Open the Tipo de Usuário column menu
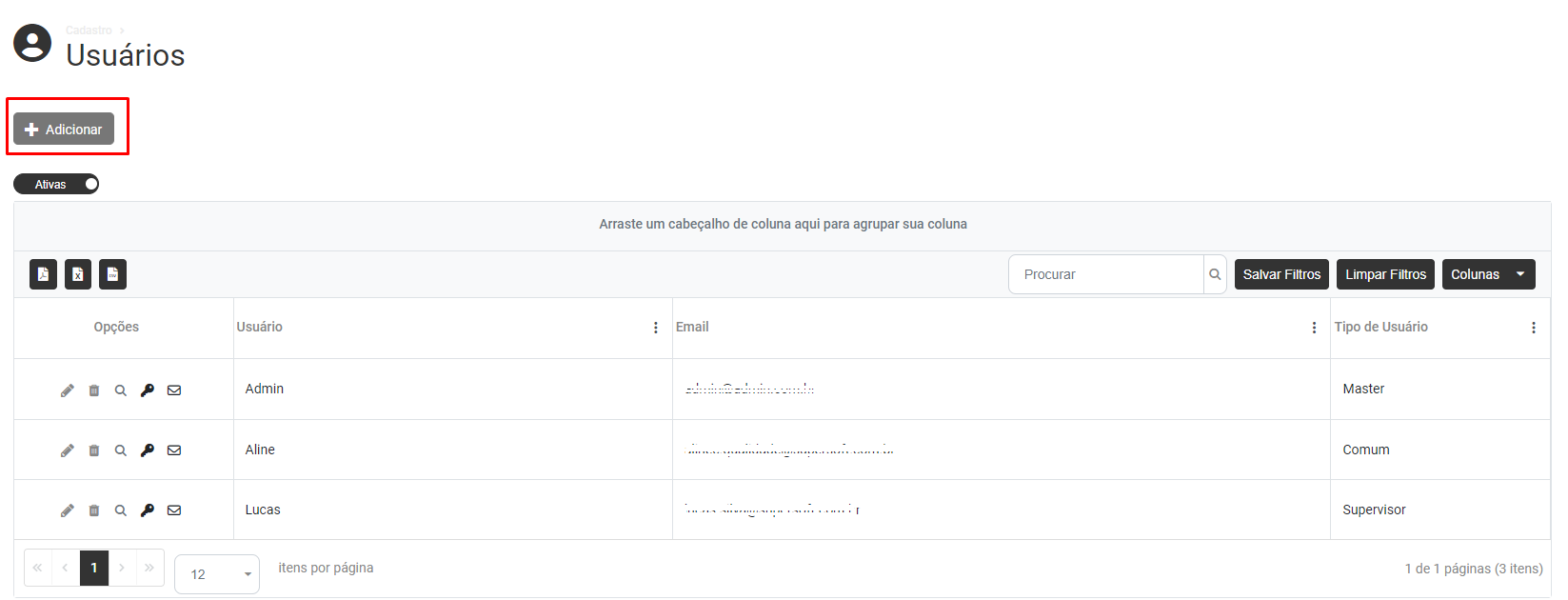The width and height of the screenshot is (1568, 600). pos(1534,328)
